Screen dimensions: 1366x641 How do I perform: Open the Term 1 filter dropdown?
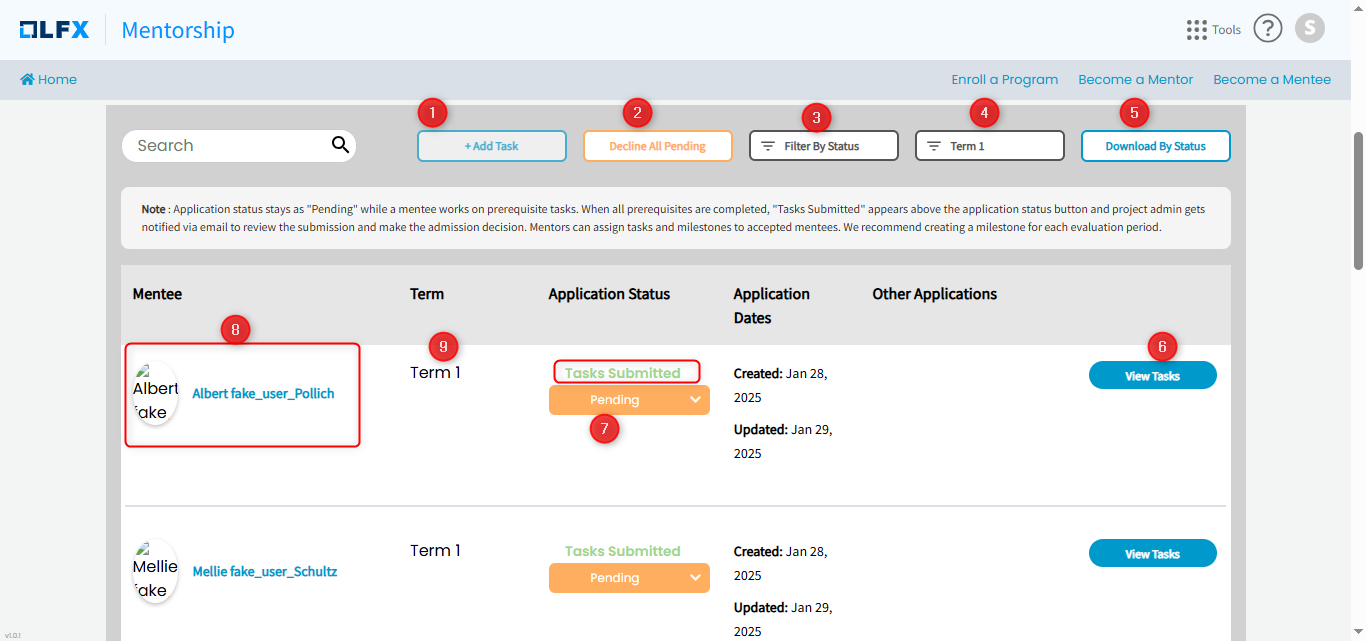pyautogui.click(x=989, y=146)
